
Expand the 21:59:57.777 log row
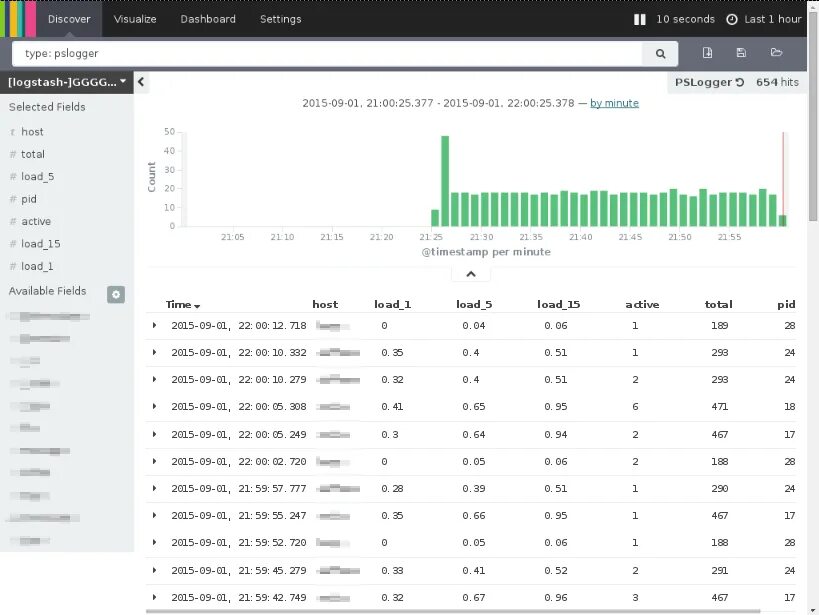point(154,489)
